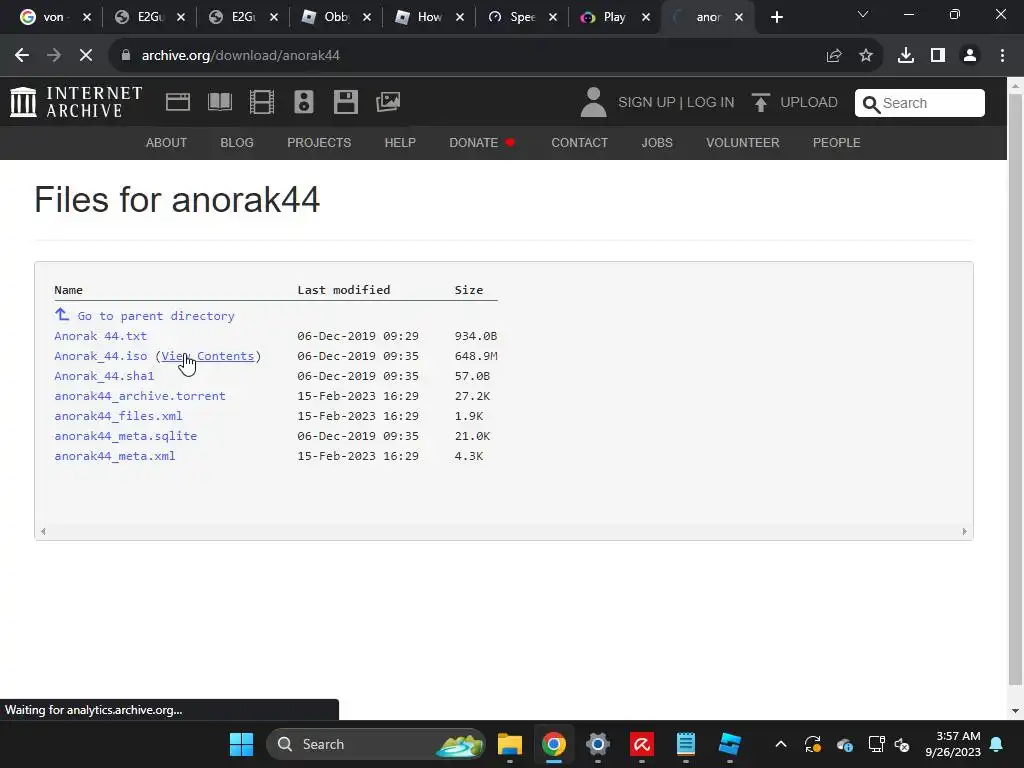Open Chrome tab search chevron
Viewport: 1024px width, 768px height.
(x=863, y=14)
